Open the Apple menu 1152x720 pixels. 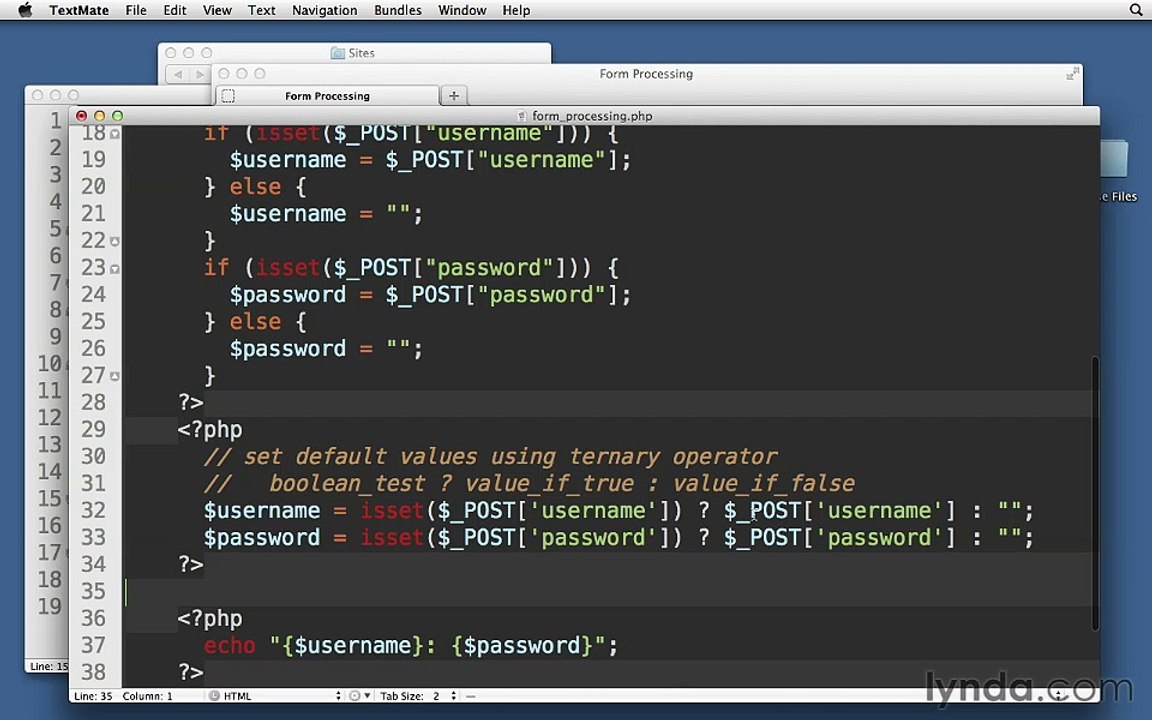pyautogui.click(x=25, y=10)
